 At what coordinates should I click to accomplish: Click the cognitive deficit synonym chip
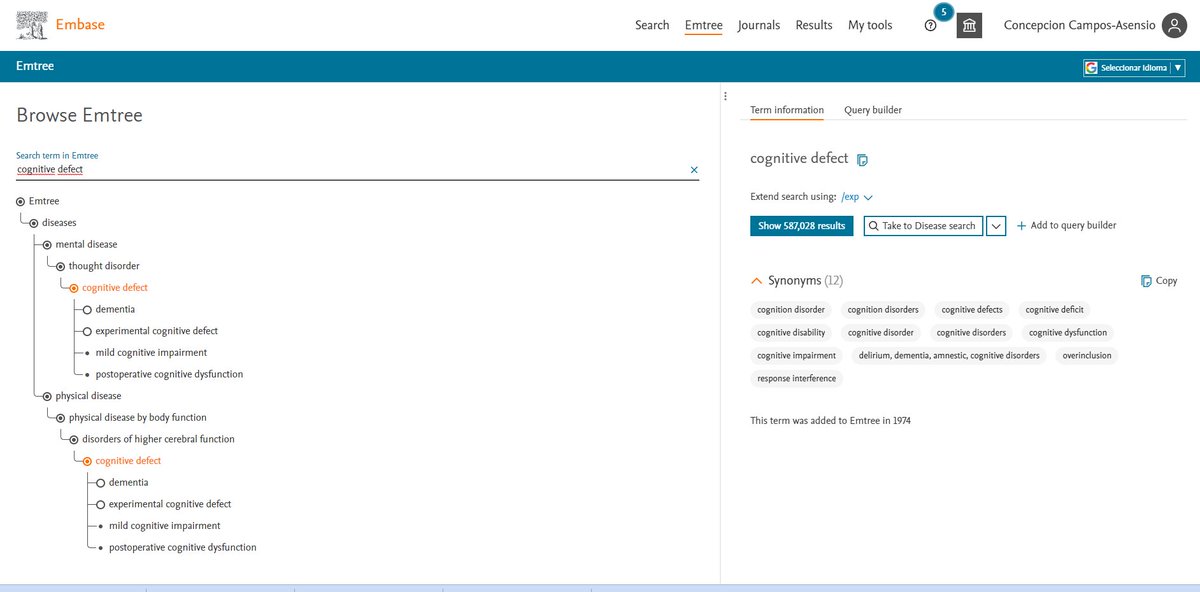coord(1054,310)
